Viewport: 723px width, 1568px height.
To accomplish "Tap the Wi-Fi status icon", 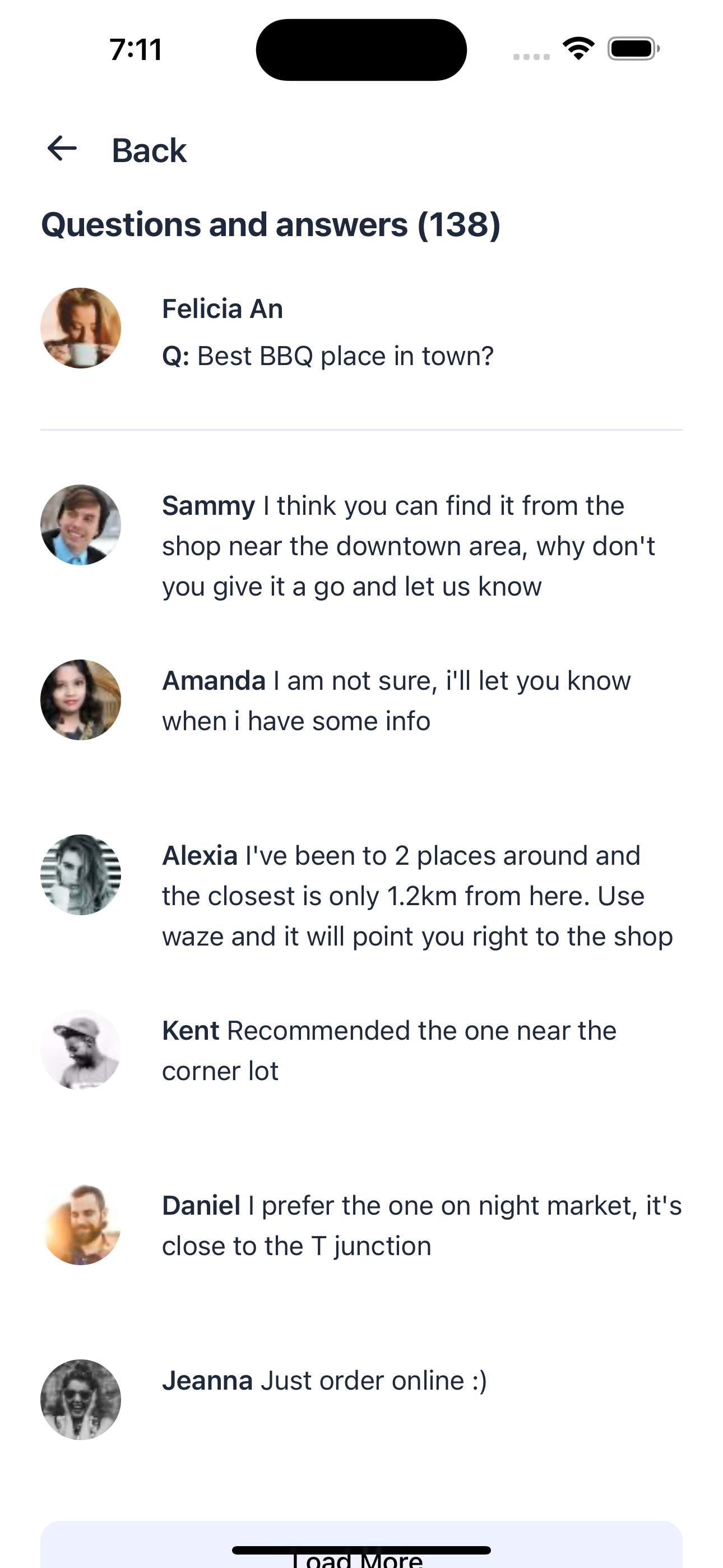I will 578,49.
